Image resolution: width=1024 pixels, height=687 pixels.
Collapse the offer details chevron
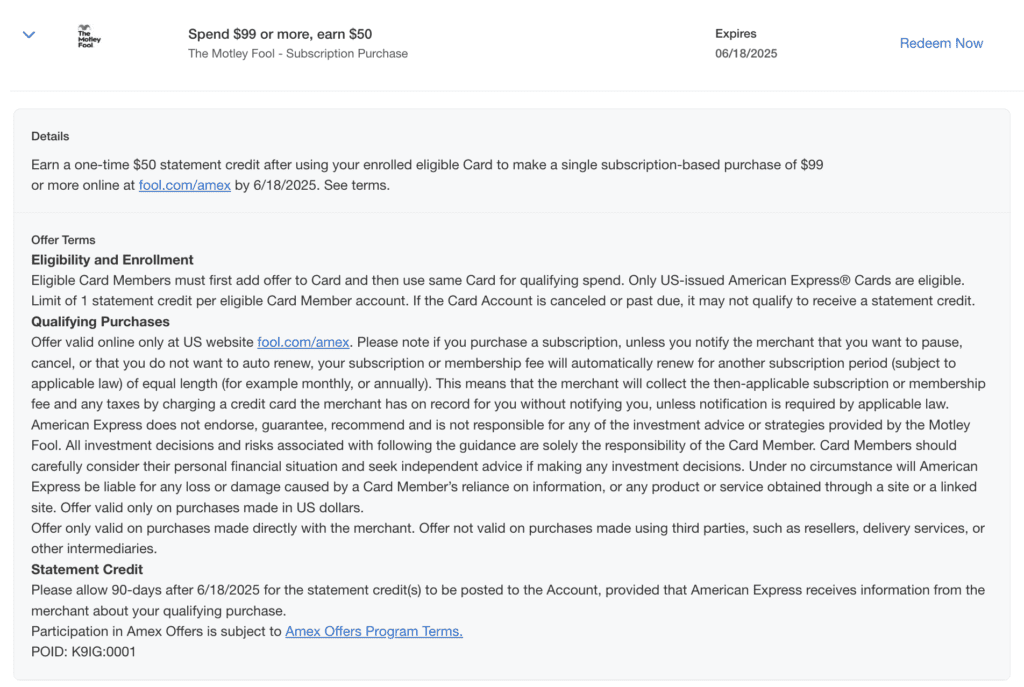[x=29, y=35]
